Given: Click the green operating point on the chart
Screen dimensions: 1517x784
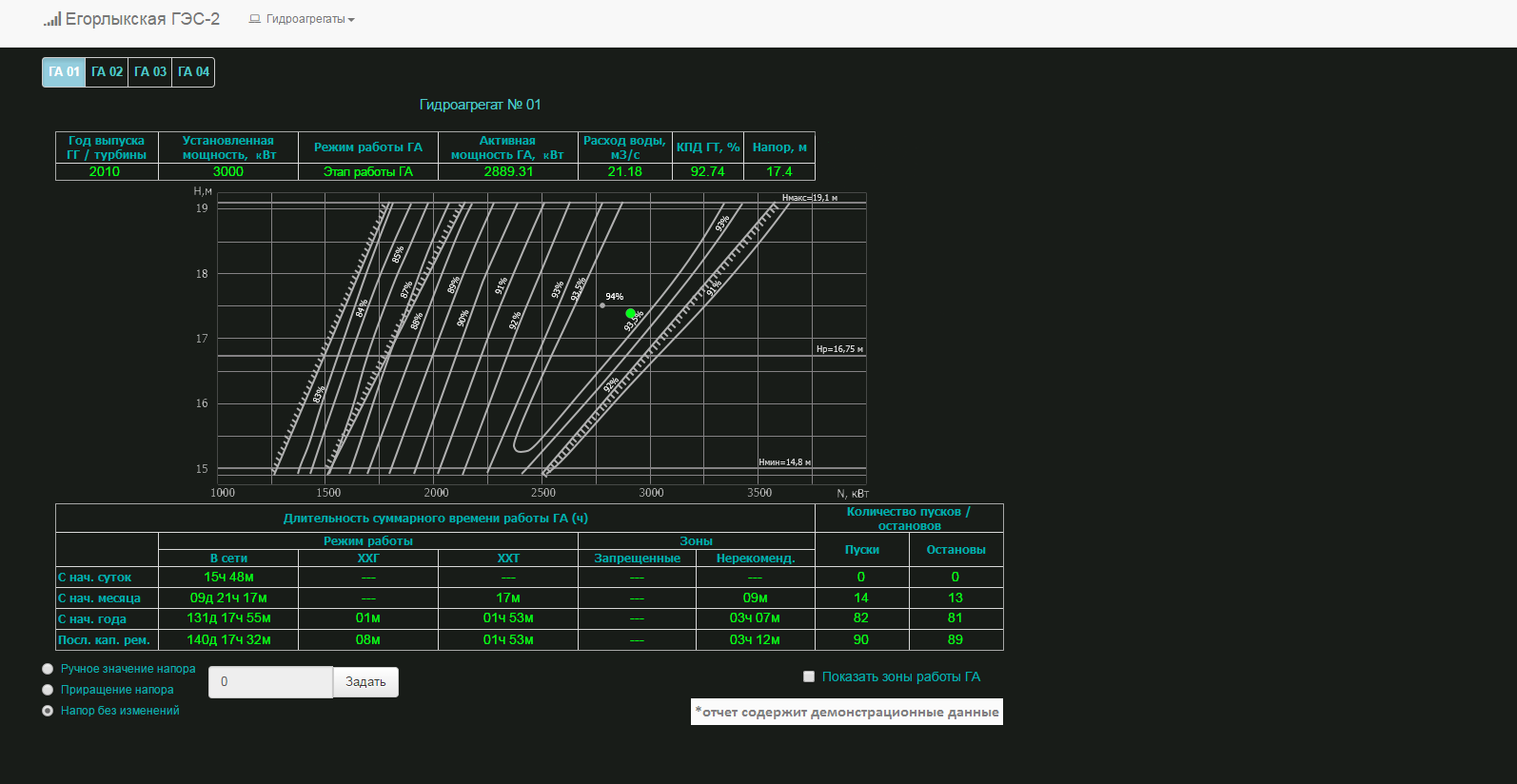Looking at the screenshot, I should point(630,313).
